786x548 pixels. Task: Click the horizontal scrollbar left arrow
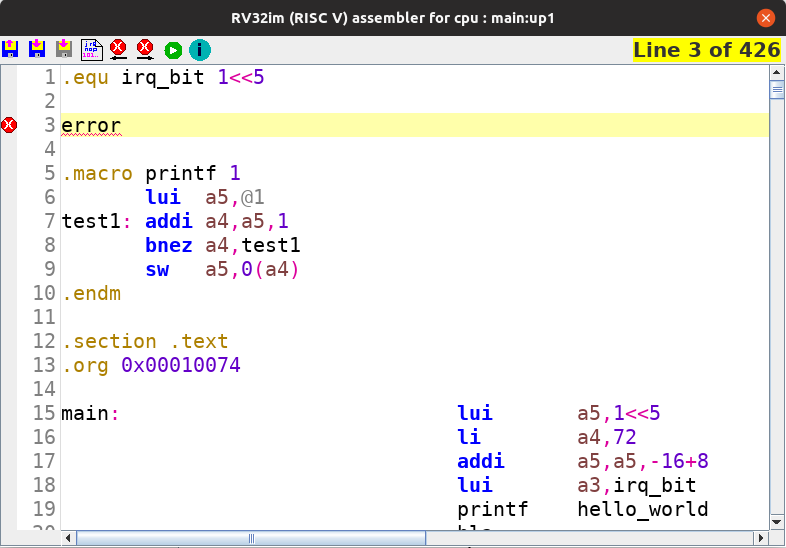[x=68, y=538]
